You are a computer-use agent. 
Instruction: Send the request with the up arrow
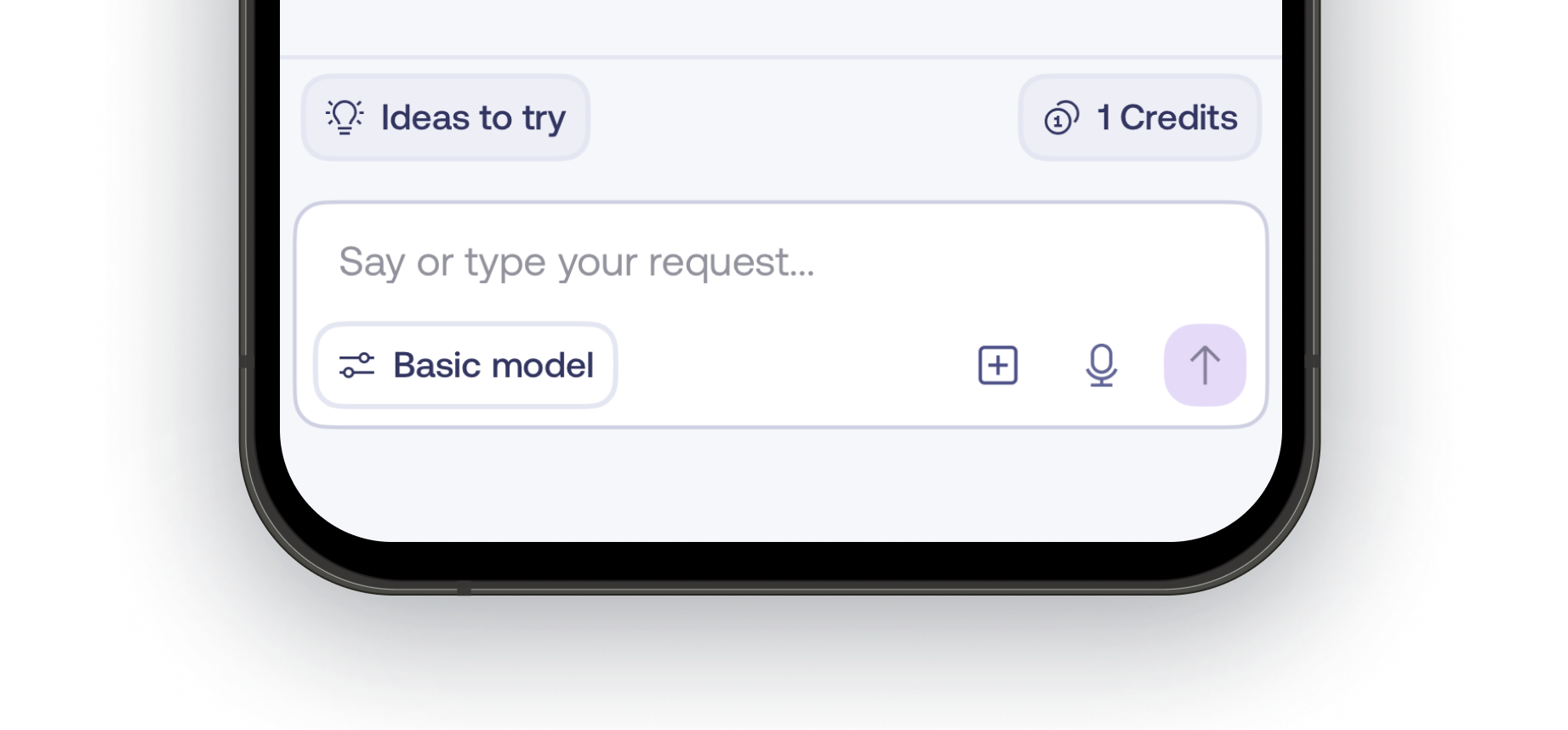pos(1205,365)
